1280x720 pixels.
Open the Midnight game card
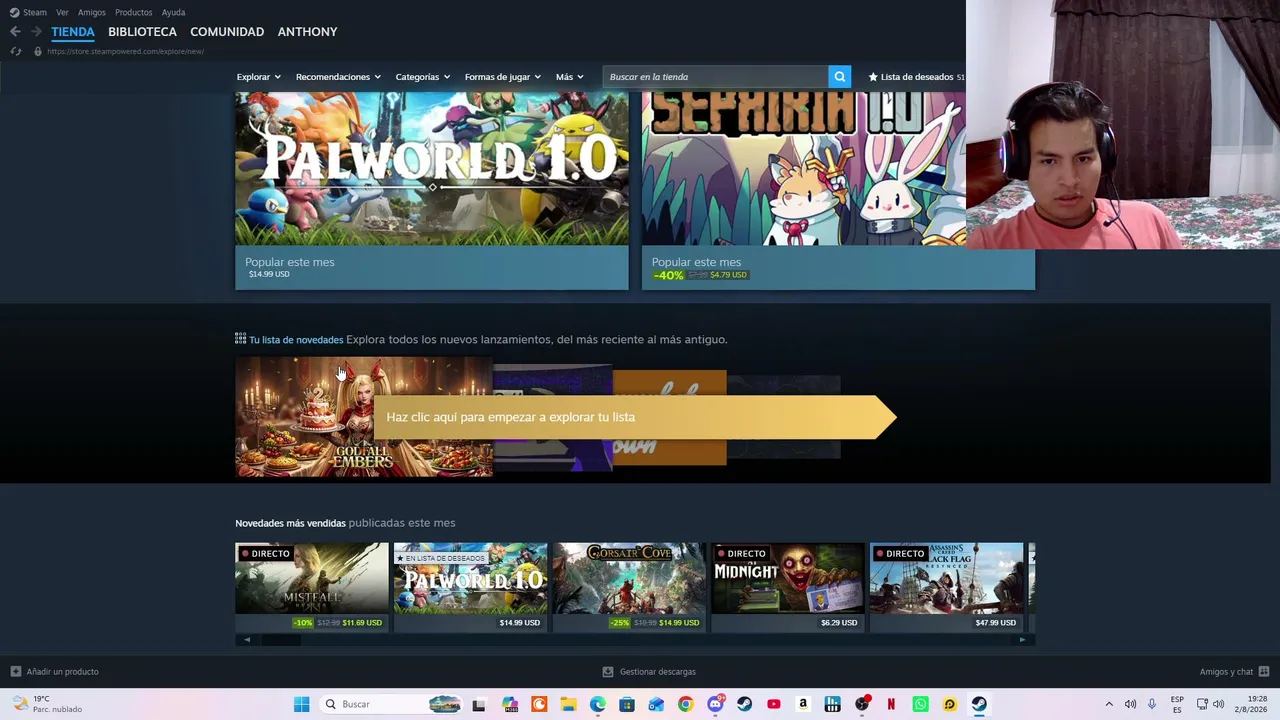788,587
